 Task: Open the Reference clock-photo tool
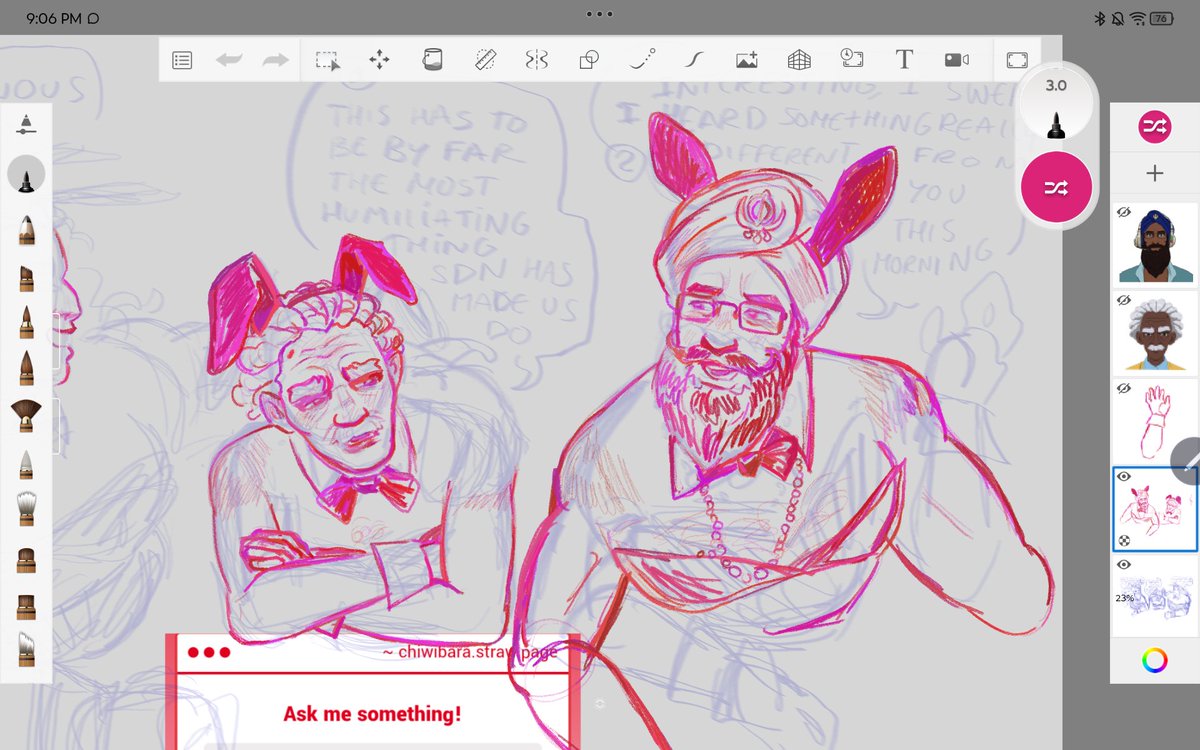coord(851,59)
